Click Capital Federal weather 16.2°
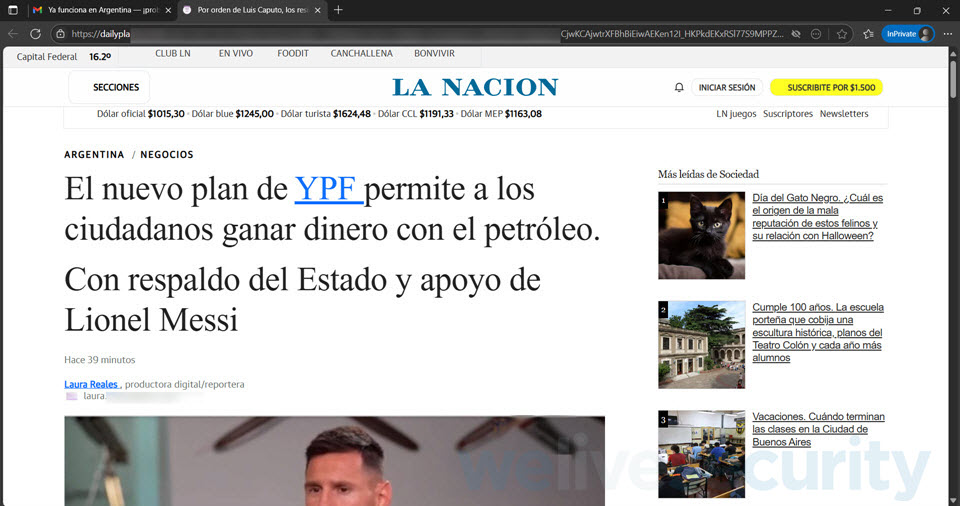960x506 pixels. pyautogui.click(x=64, y=57)
